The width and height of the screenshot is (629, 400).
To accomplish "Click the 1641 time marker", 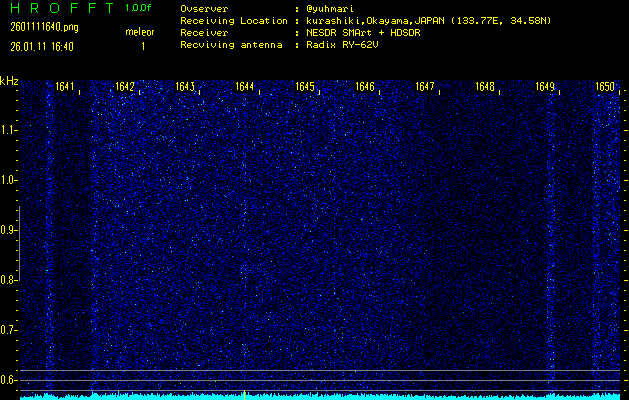I will (64, 87).
